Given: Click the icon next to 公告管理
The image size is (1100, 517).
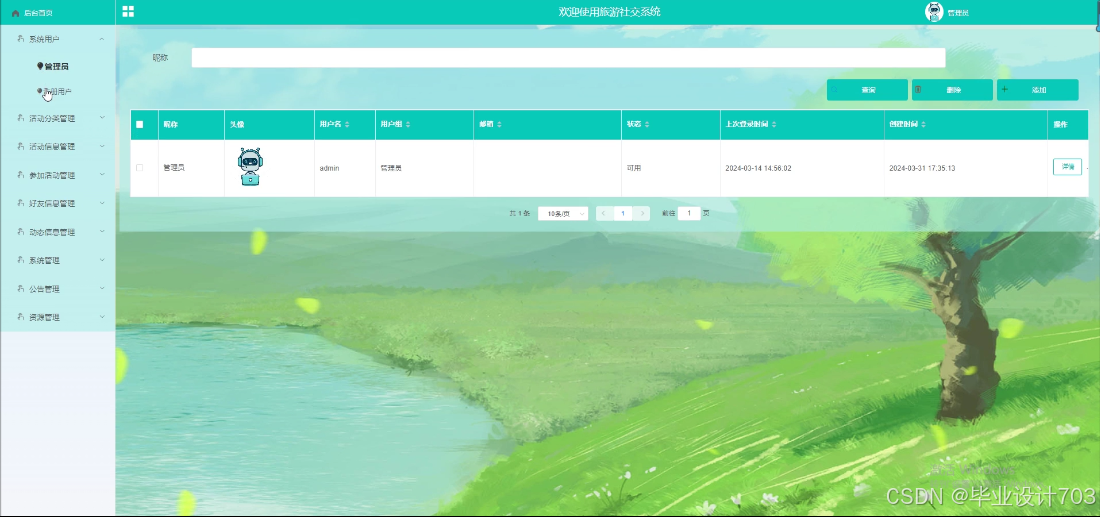Looking at the screenshot, I should (21, 288).
